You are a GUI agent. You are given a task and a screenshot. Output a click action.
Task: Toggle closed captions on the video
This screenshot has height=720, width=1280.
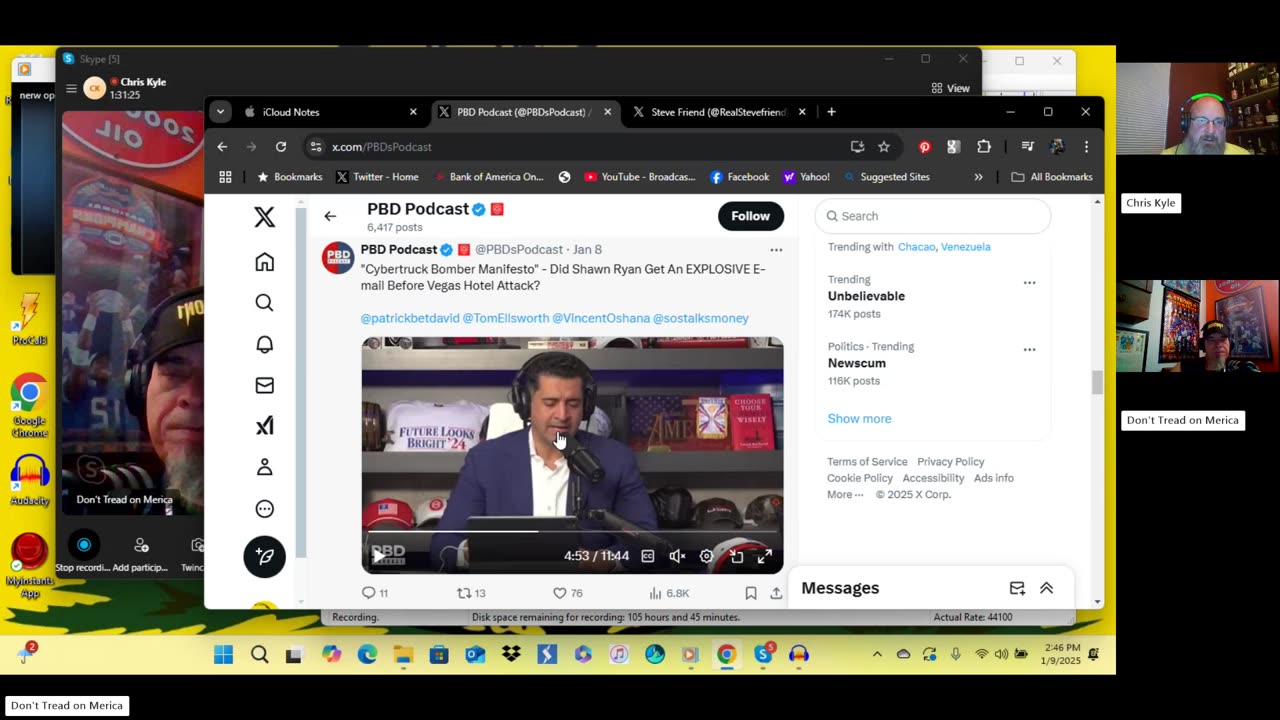pyautogui.click(x=648, y=556)
